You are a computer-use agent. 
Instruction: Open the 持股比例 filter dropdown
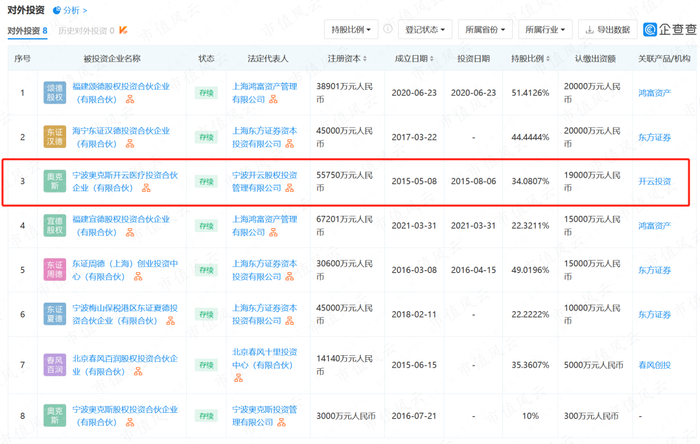[351, 29]
